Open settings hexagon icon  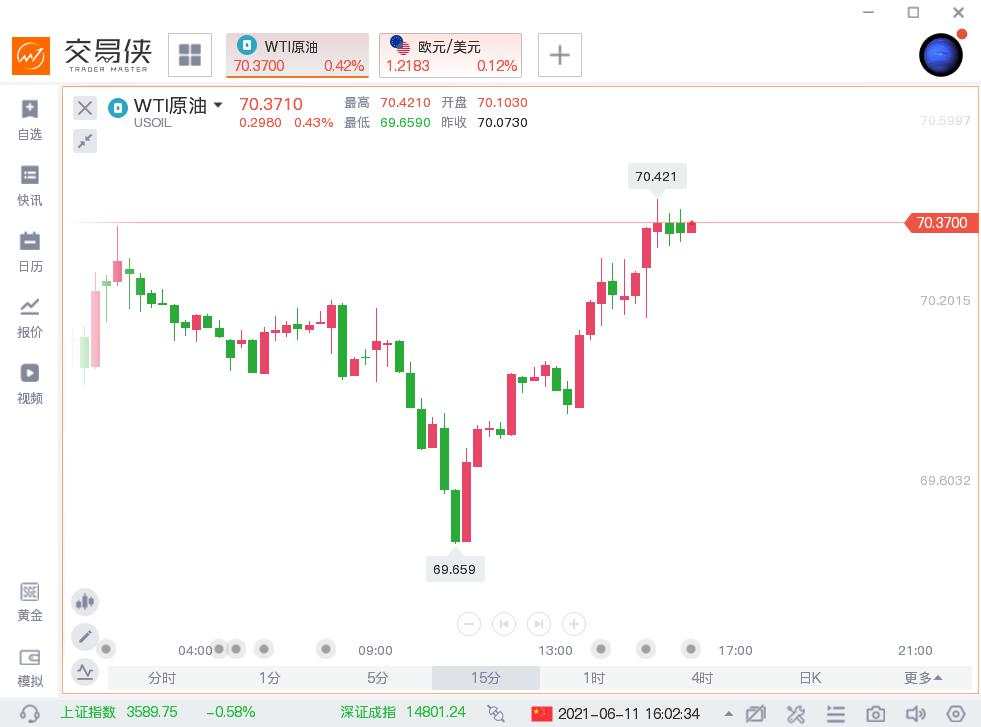point(956,713)
